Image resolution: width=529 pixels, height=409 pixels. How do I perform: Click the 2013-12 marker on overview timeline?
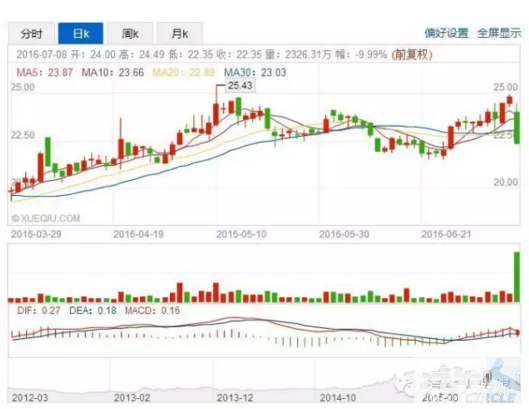click(x=235, y=398)
